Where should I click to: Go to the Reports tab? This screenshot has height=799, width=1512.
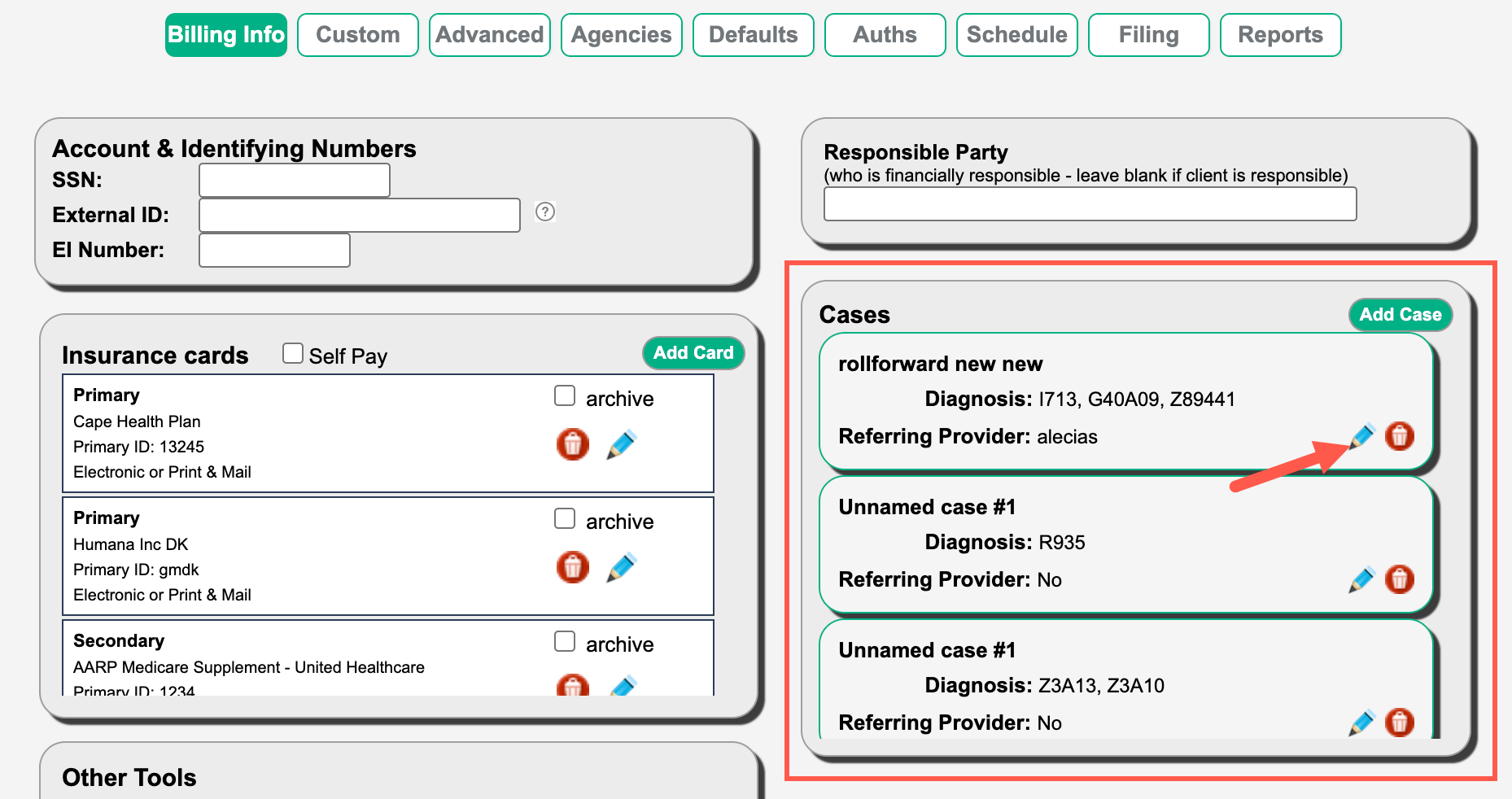1280,35
